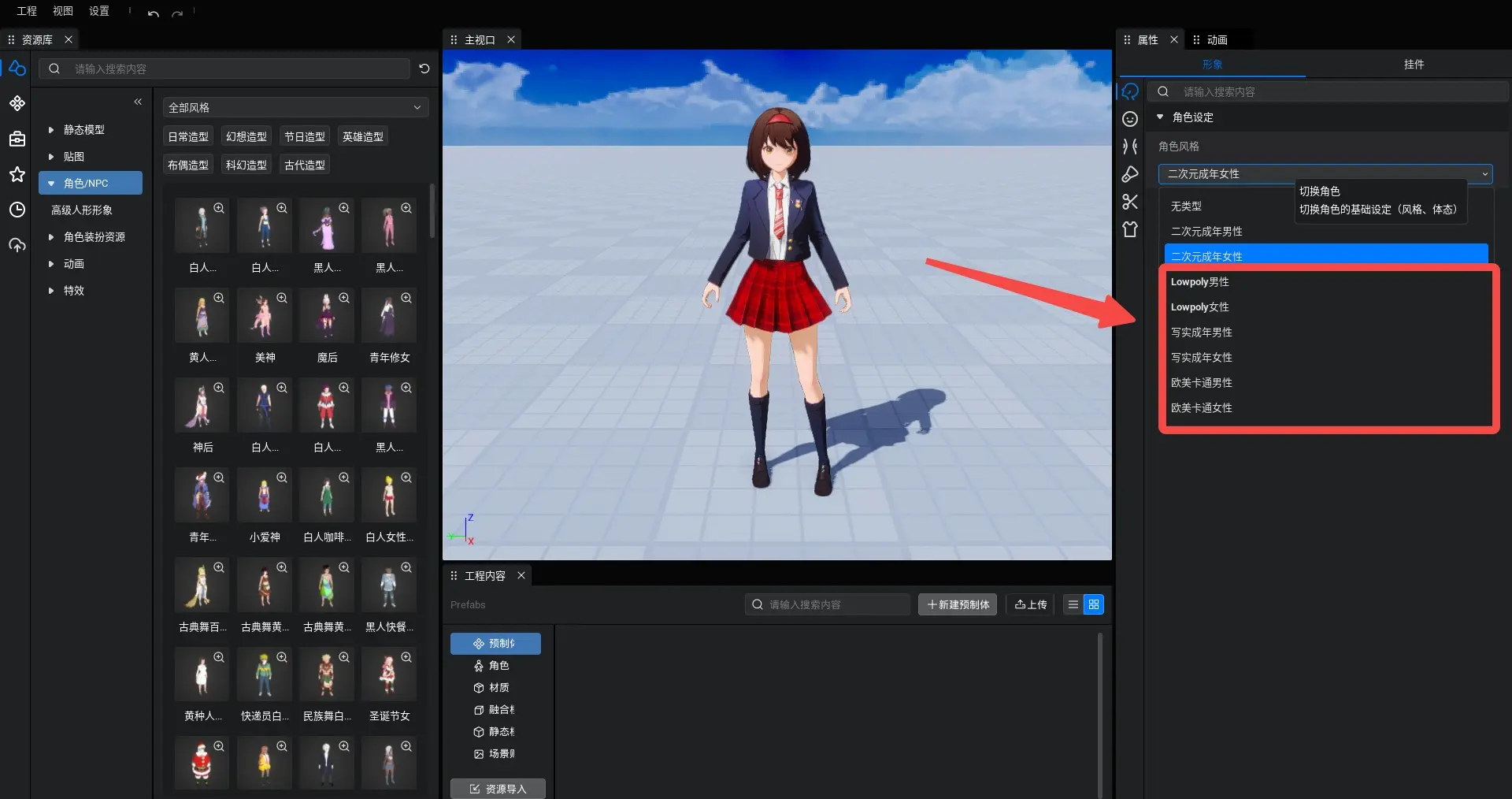Select body shape icon in properties panel

(x=1130, y=147)
